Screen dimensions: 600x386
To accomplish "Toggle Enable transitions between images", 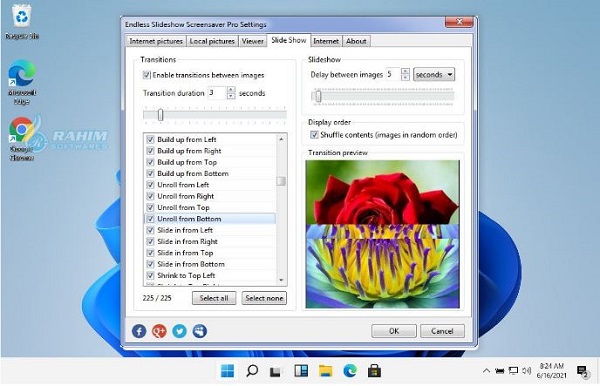I will pos(146,75).
